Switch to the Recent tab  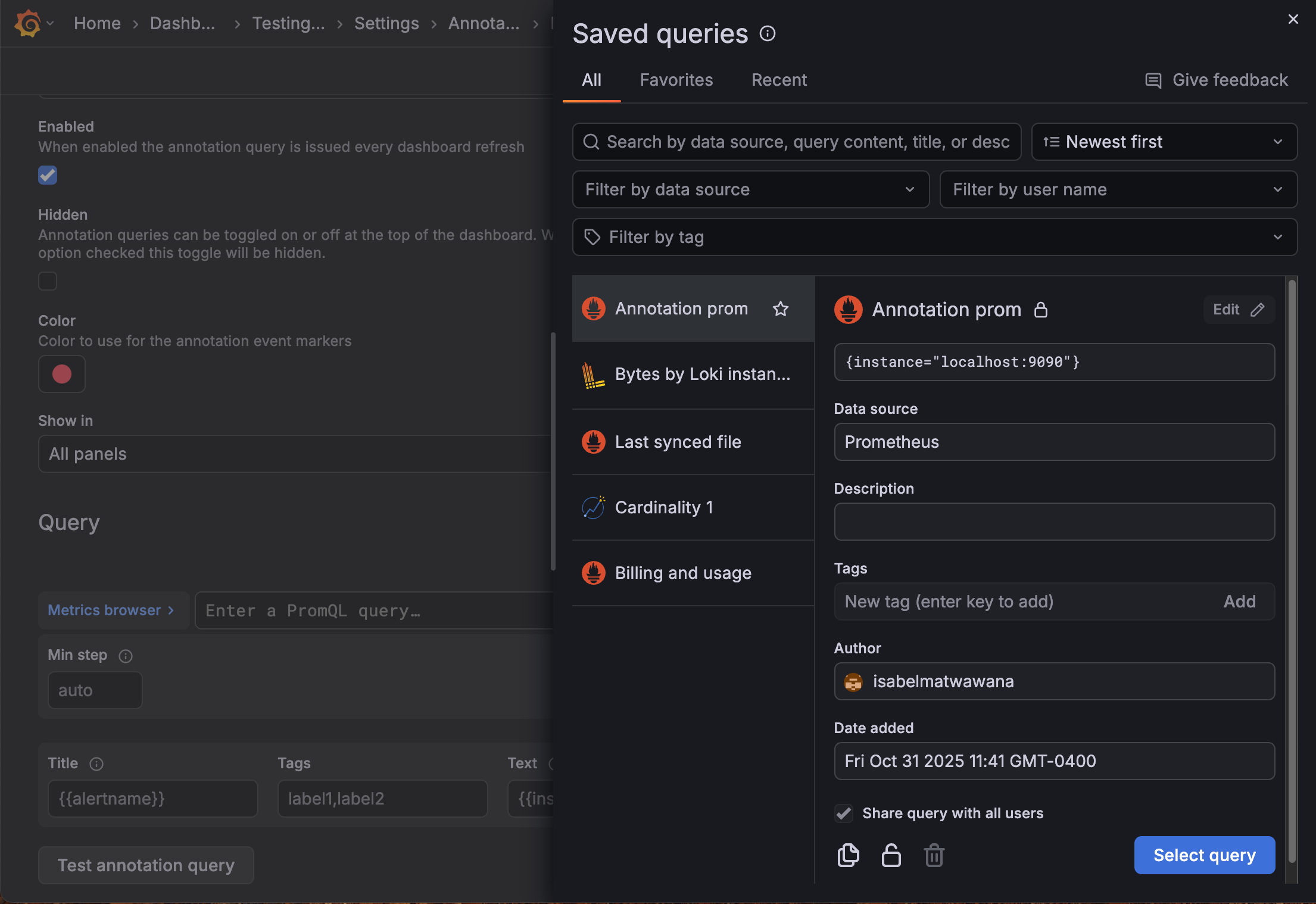tap(779, 80)
